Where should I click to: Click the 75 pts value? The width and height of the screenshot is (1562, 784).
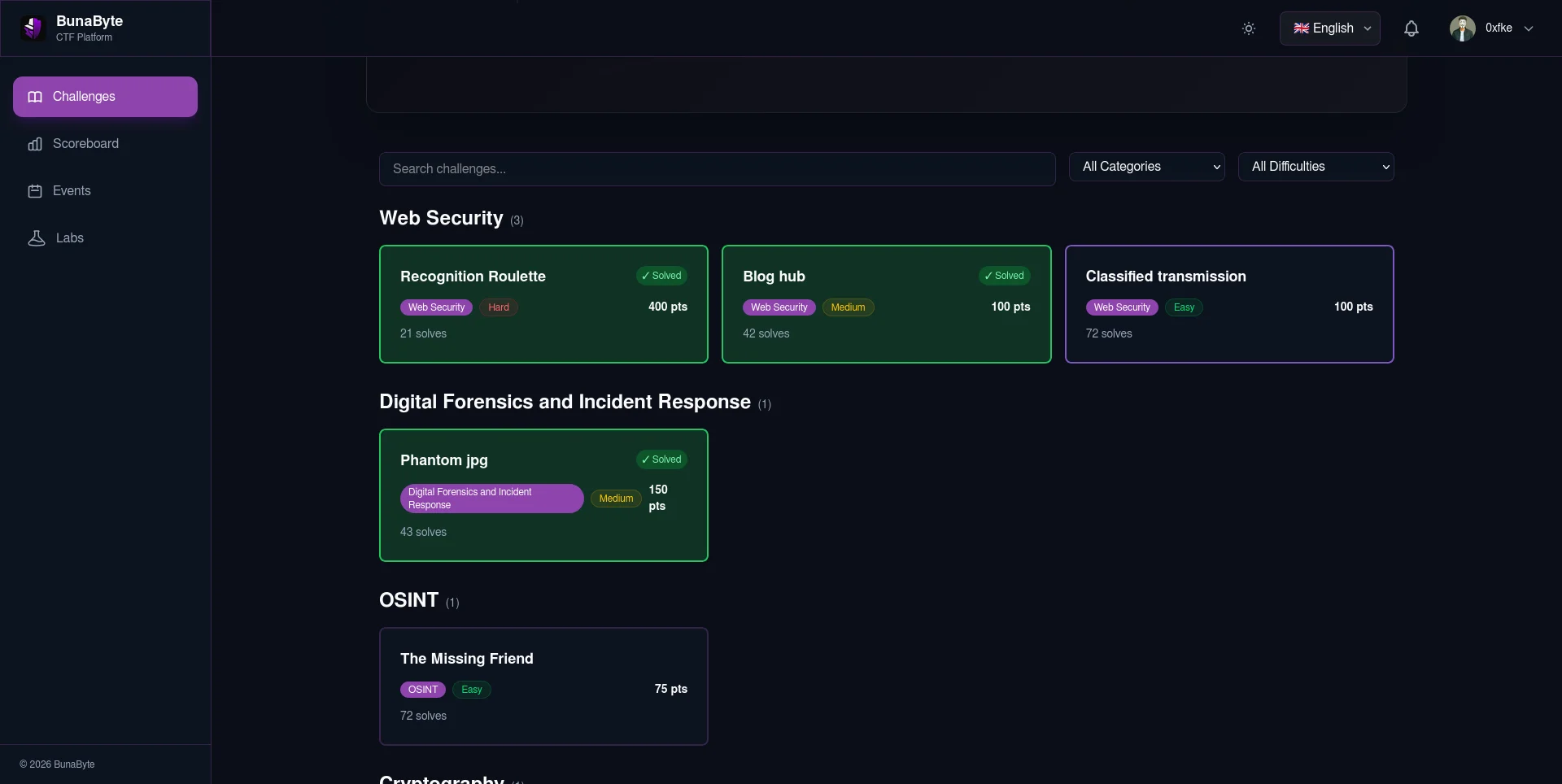(671, 689)
